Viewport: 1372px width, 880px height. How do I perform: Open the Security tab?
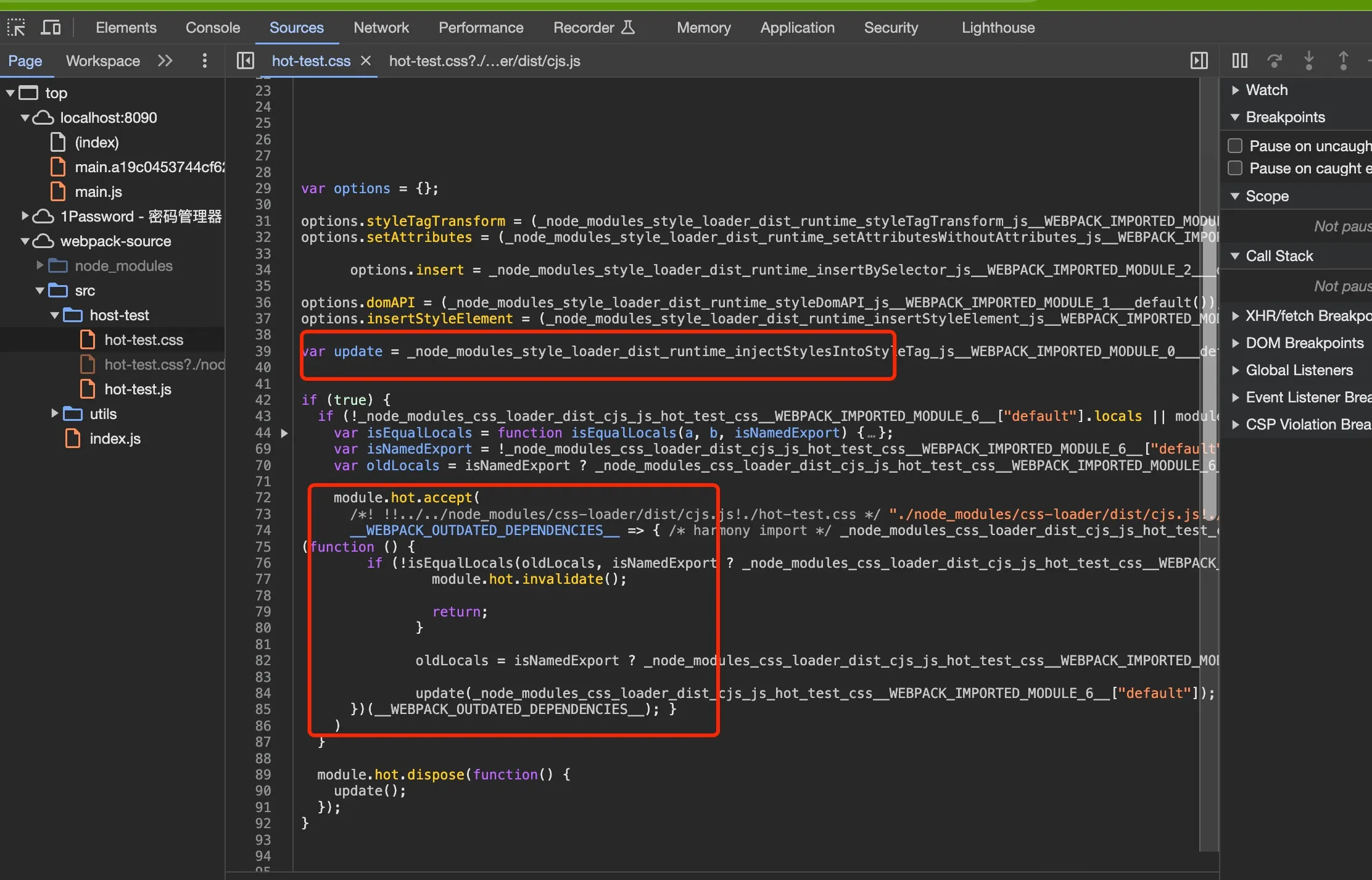[x=891, y=28]
